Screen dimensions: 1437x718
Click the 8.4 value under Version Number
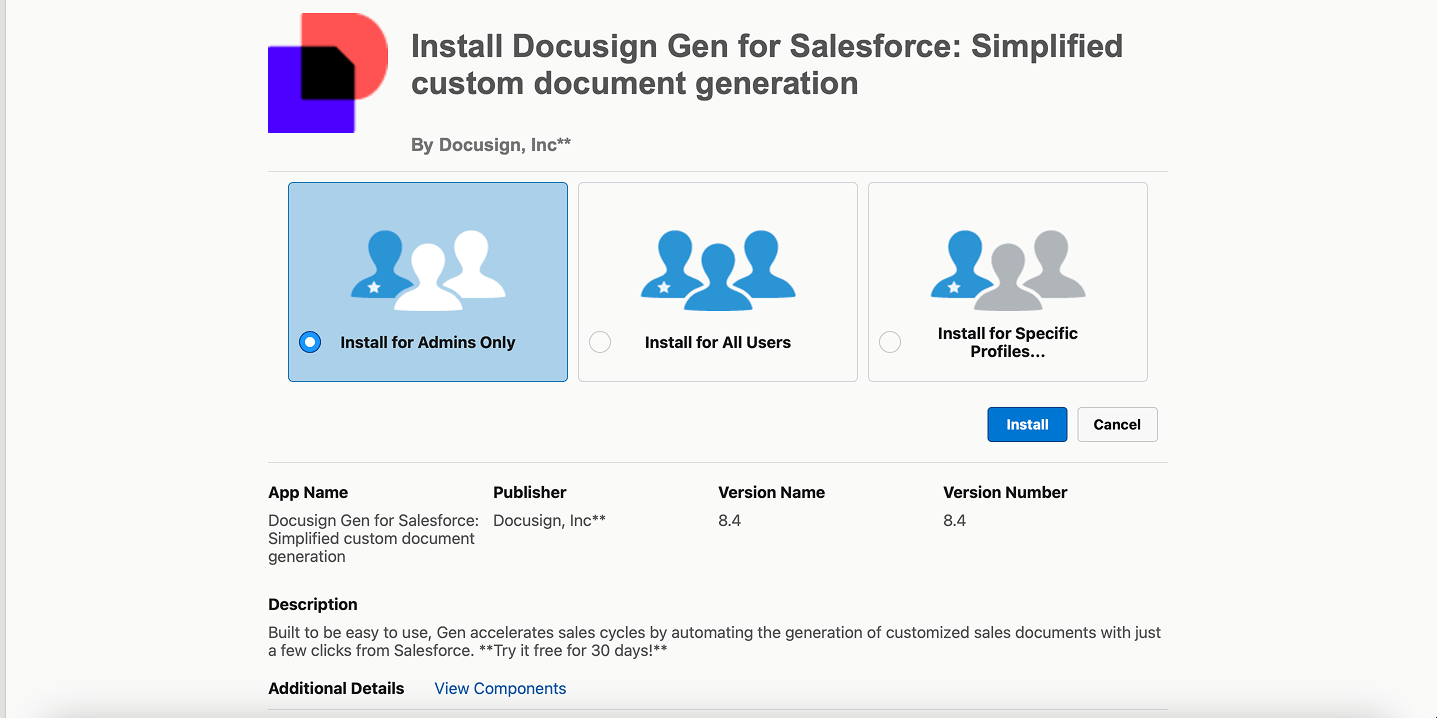954,520
